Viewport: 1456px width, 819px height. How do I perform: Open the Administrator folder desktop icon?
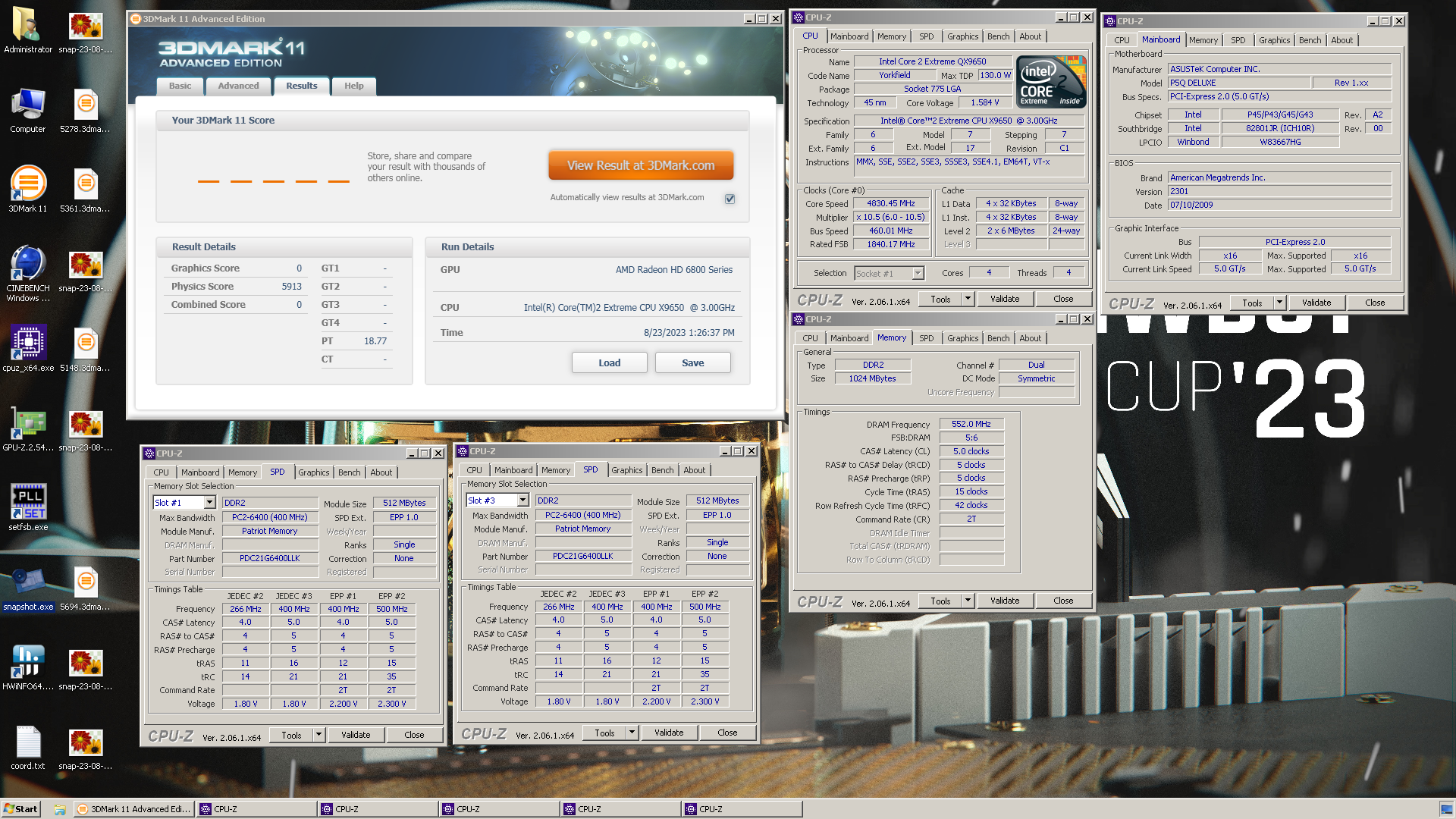click(28, 30)
